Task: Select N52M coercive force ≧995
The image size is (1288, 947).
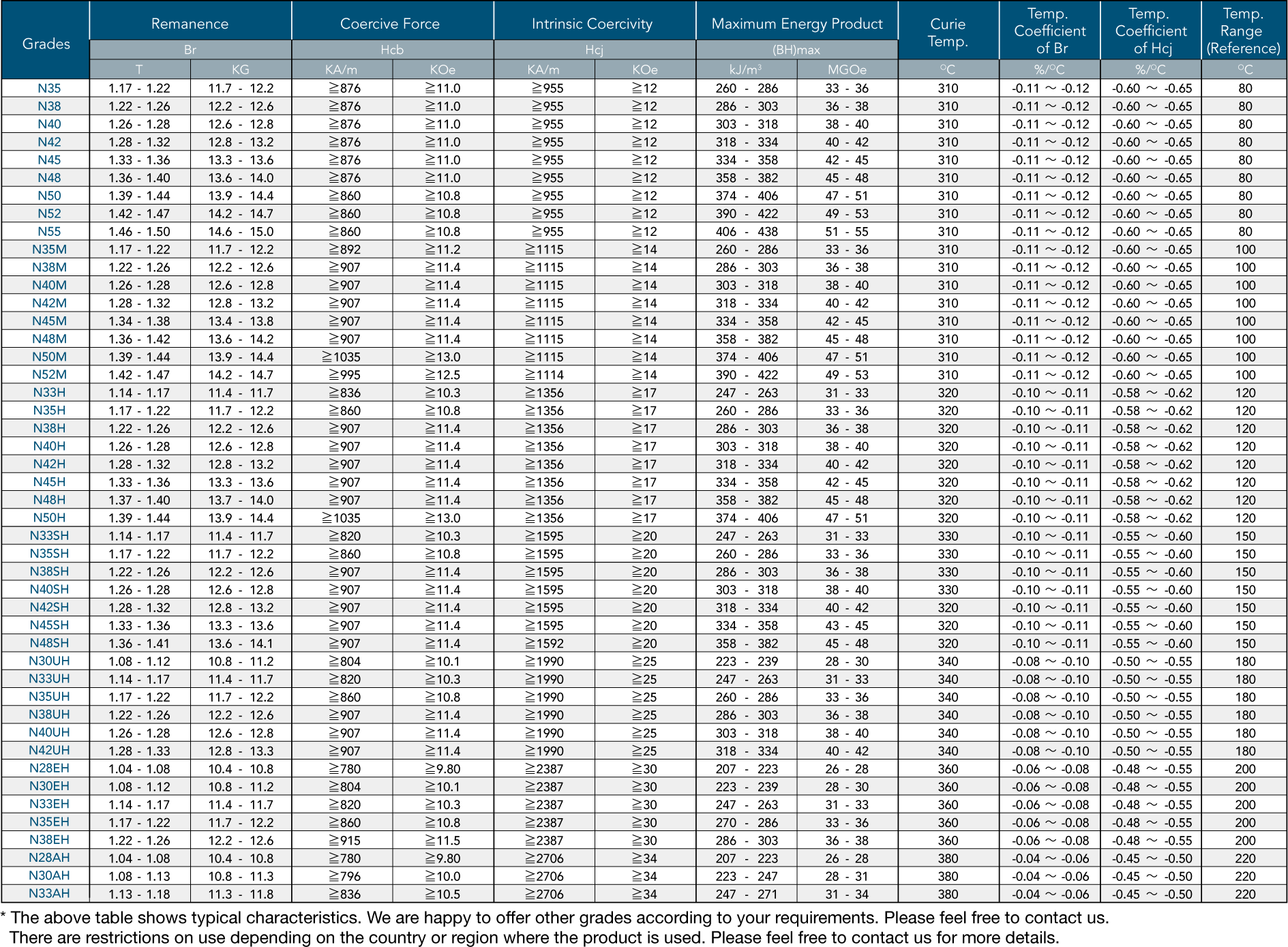Action: click(x=345, y=375)
